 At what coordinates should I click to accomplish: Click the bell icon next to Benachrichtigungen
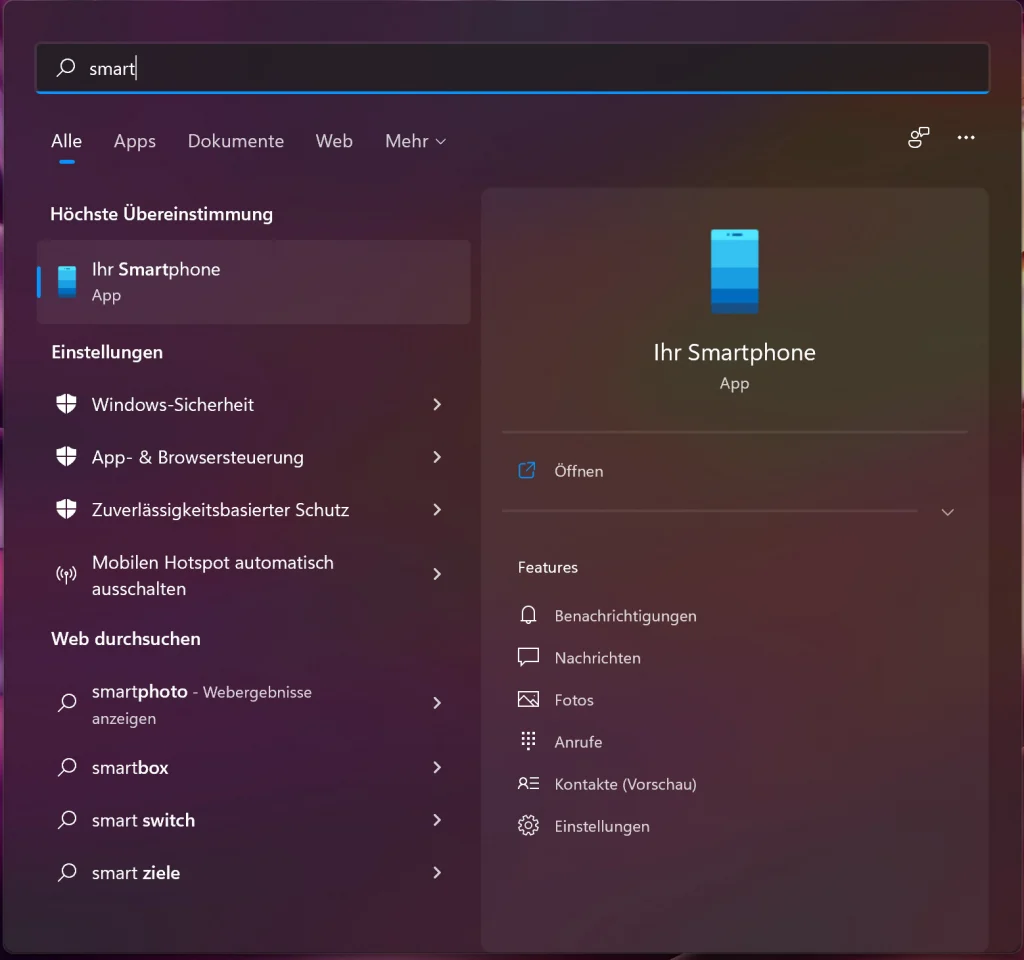[528, 615]
